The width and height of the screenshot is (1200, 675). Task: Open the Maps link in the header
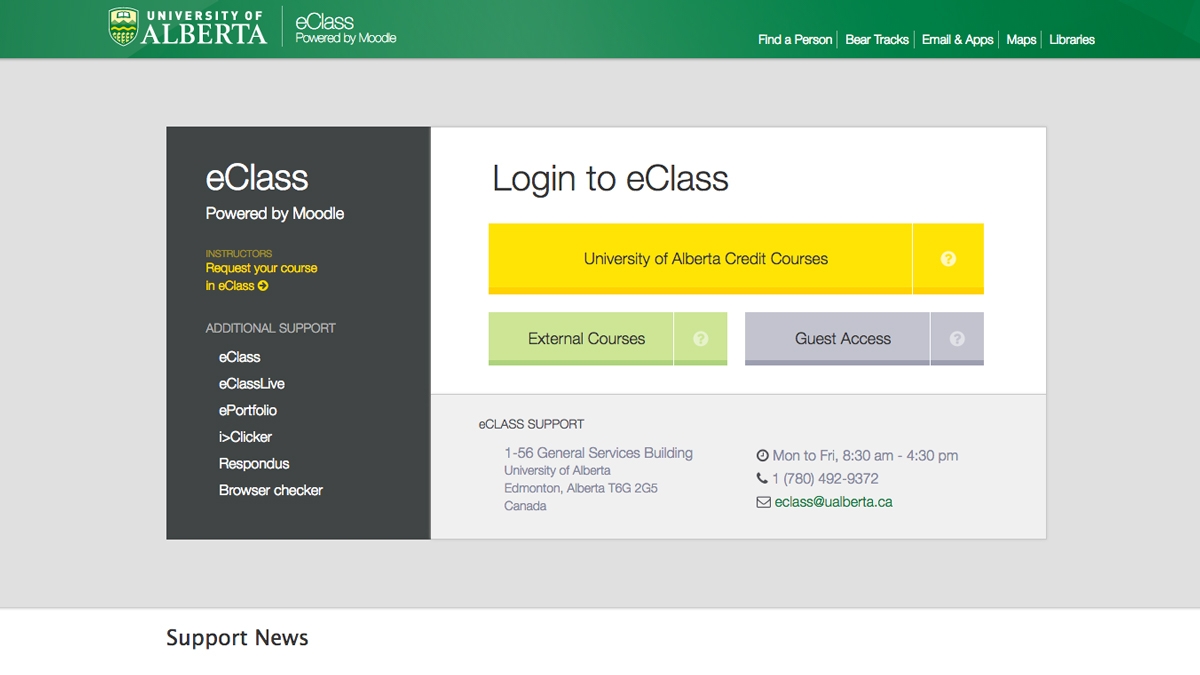coord(1020,39)
